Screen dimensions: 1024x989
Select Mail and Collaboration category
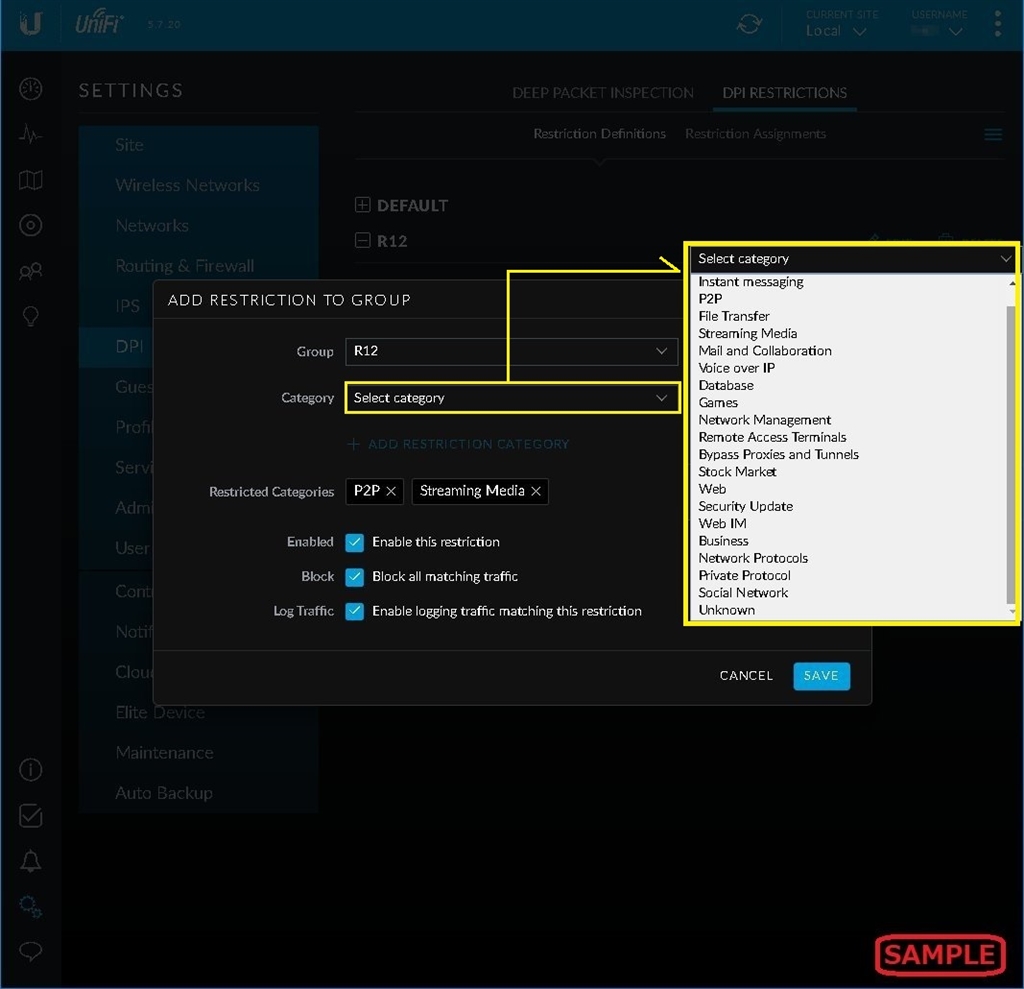(x=765, y=351)
